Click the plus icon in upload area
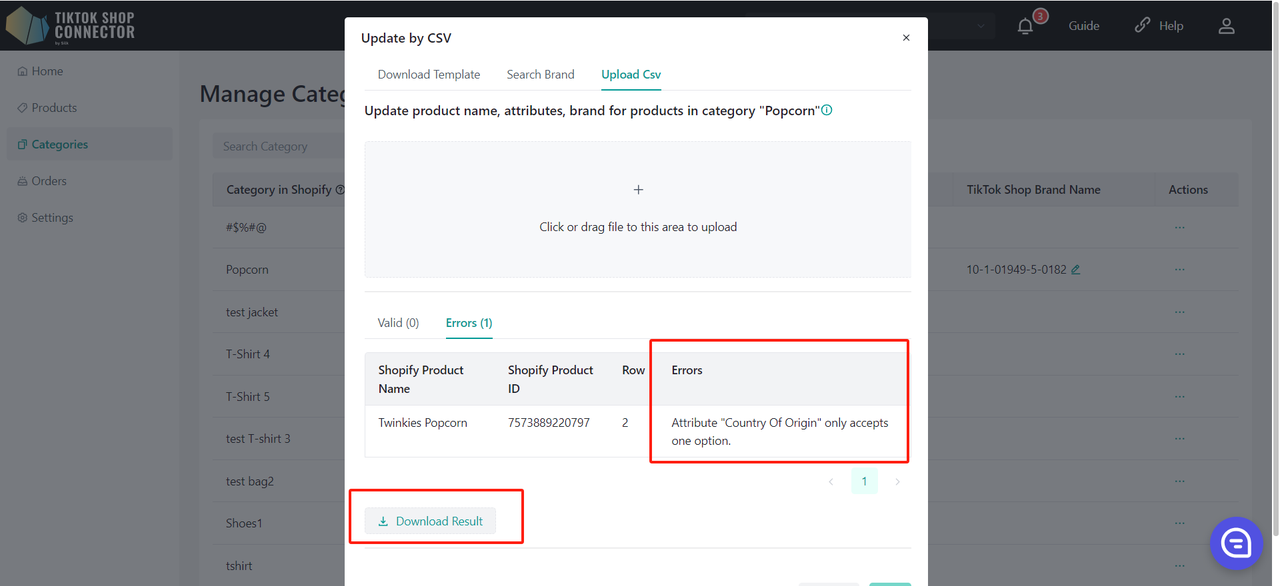Screen dimensions: 1280x586 click(x=638, y=190)
